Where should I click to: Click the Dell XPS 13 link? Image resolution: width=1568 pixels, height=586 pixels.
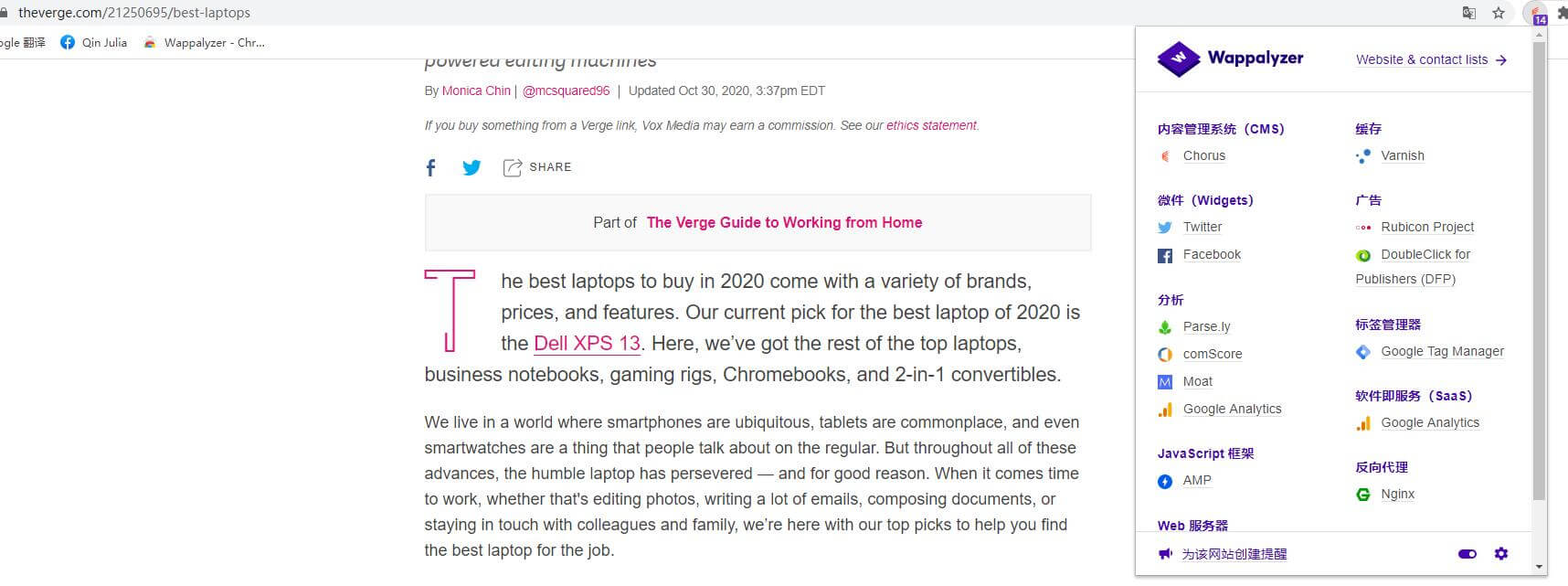coord(587,344)
